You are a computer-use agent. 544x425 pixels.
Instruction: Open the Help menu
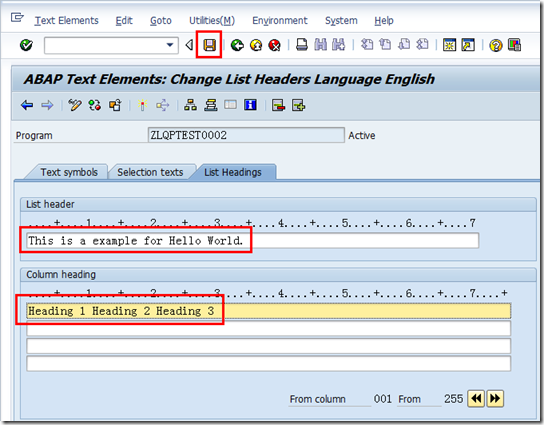click(384, 21)
